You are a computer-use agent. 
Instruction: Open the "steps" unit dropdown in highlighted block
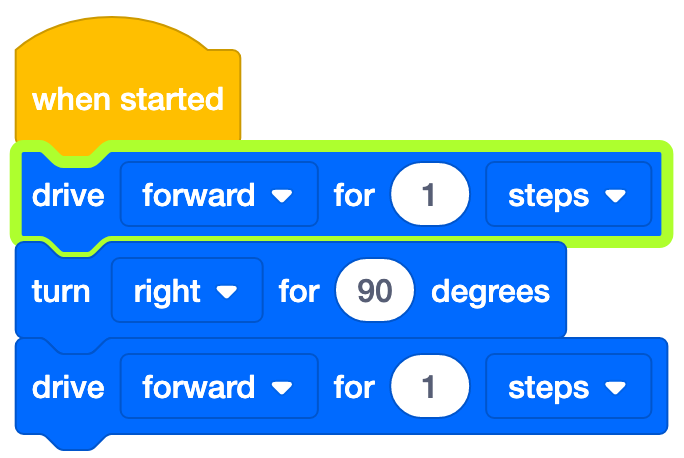552,196
